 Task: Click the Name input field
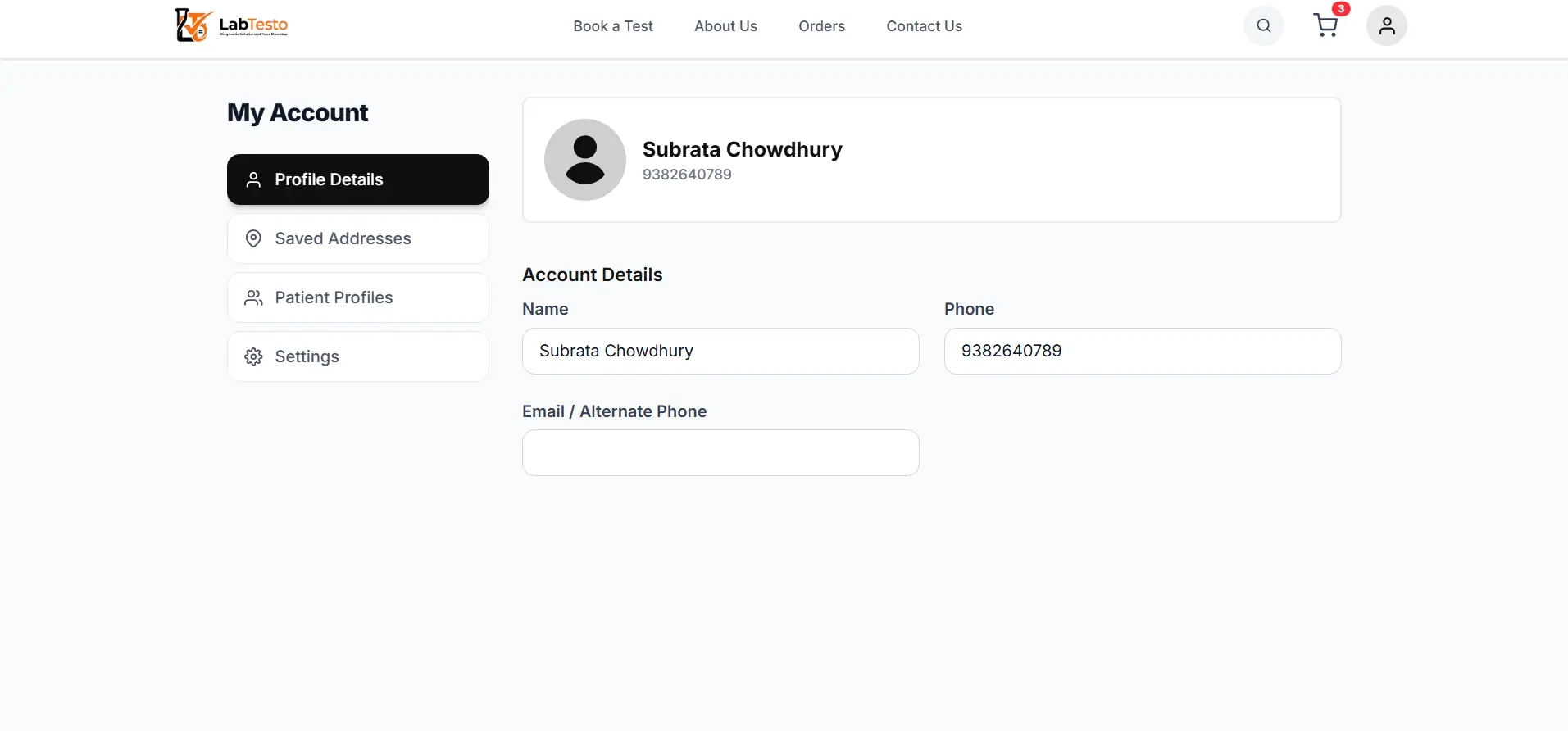point(720,351)
